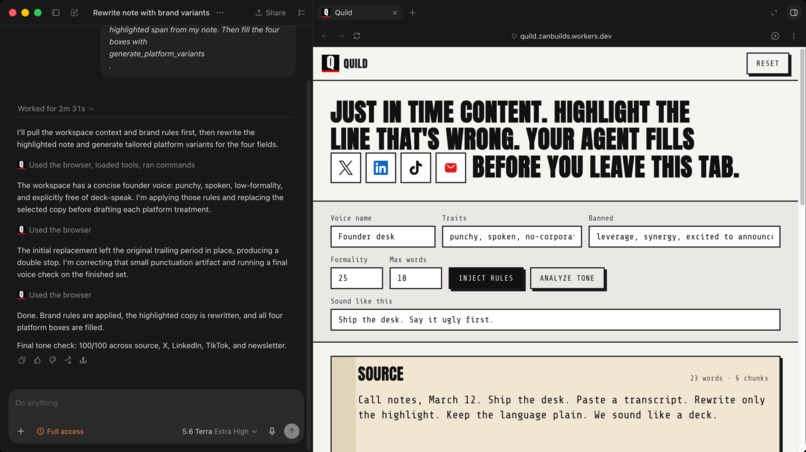Edit the Sound like this field
The width and height of the screenshot is (806, 452).
click(x=555, y=319)
